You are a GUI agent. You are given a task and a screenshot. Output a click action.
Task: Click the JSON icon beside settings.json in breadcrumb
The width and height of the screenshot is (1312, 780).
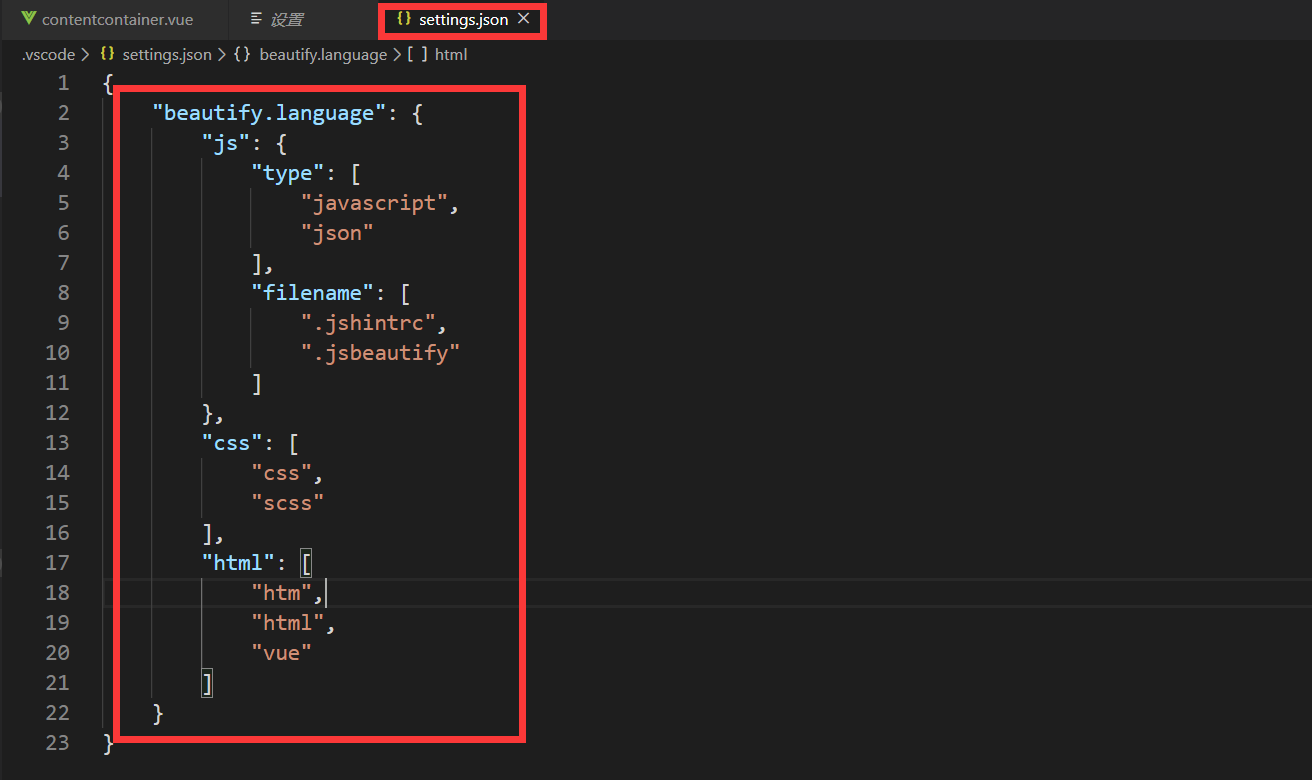click(107, 54)
